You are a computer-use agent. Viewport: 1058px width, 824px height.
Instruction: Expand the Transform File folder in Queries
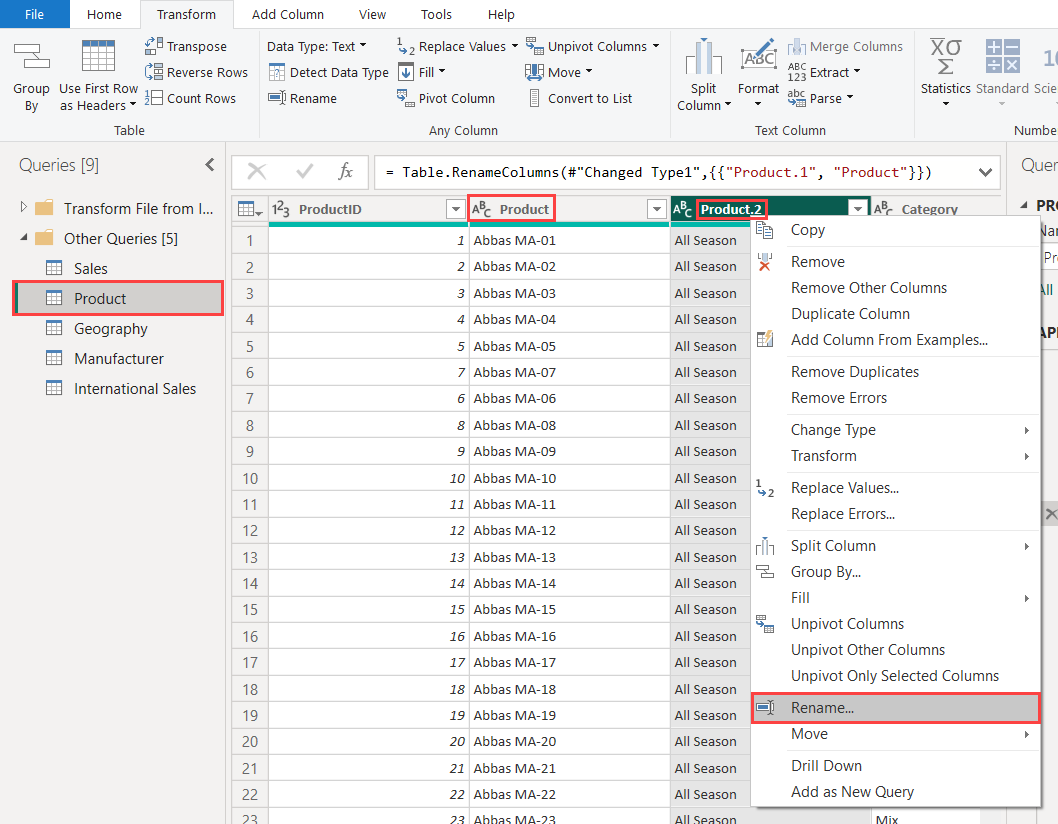[x=24, y=208]
